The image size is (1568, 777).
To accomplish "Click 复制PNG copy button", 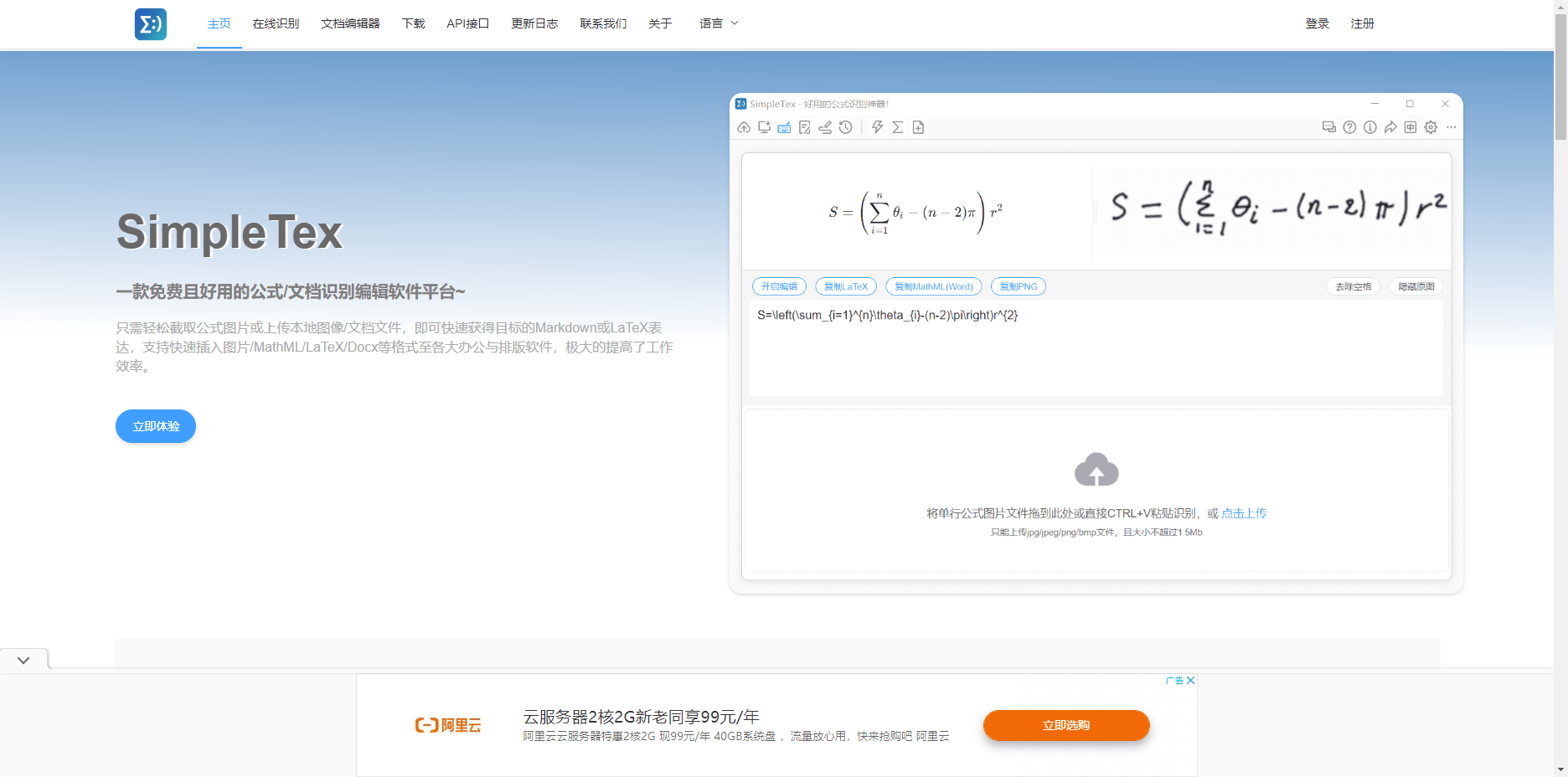I will pyautogui.click(x=1019, y=286).
